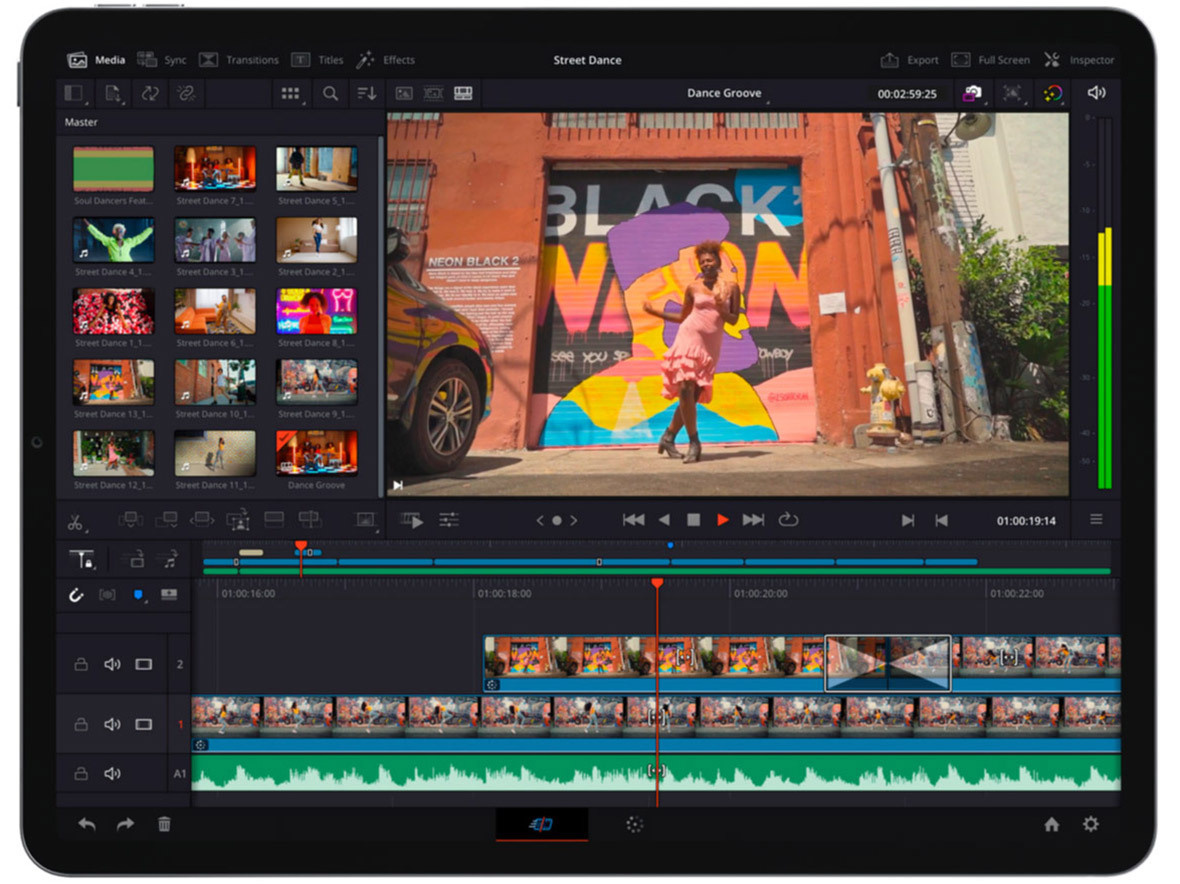
Task: Enter Full Screen mode
Action: [x=991, y=59]
